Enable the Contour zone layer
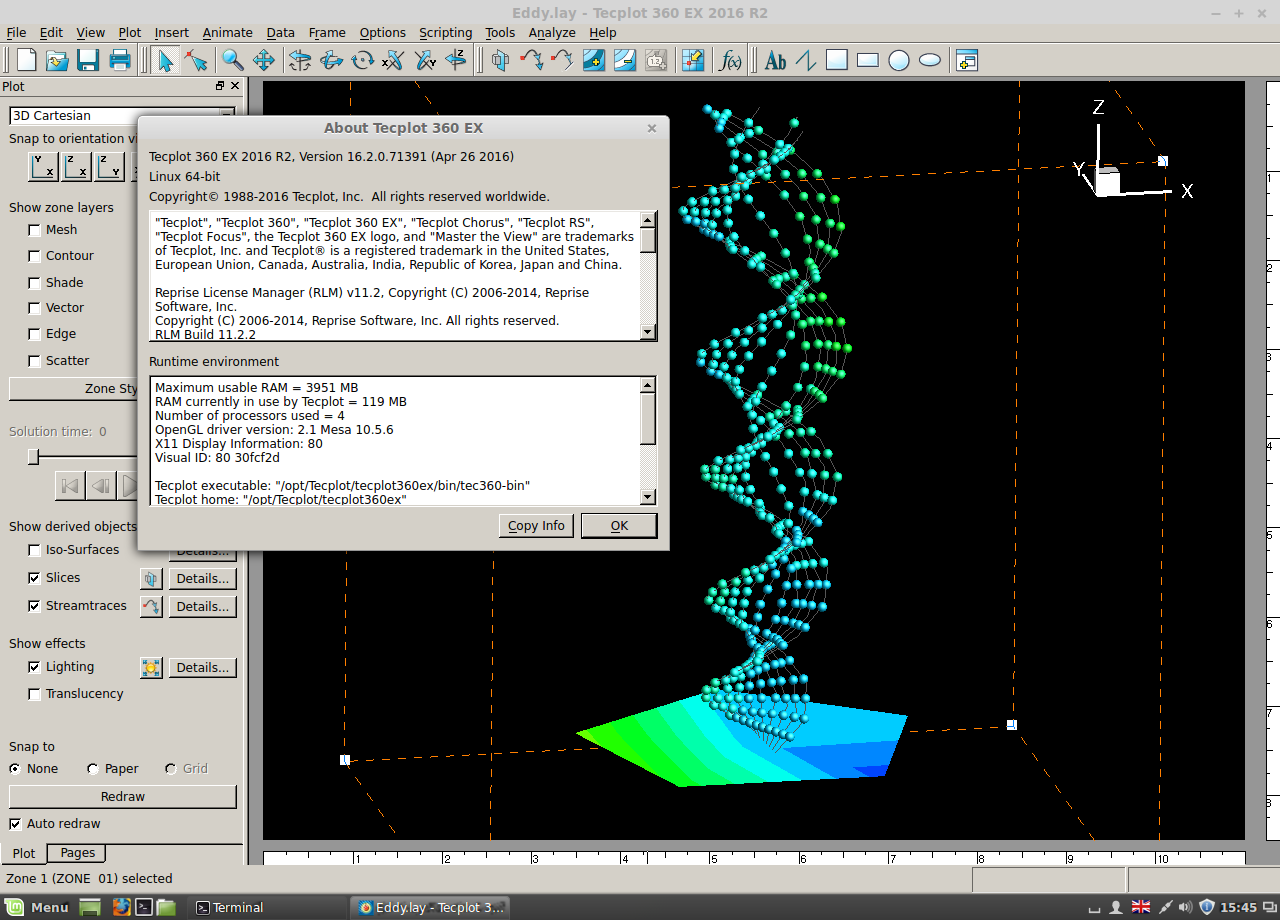Screen dimensions: 1280x920 [x=35, y=256]
